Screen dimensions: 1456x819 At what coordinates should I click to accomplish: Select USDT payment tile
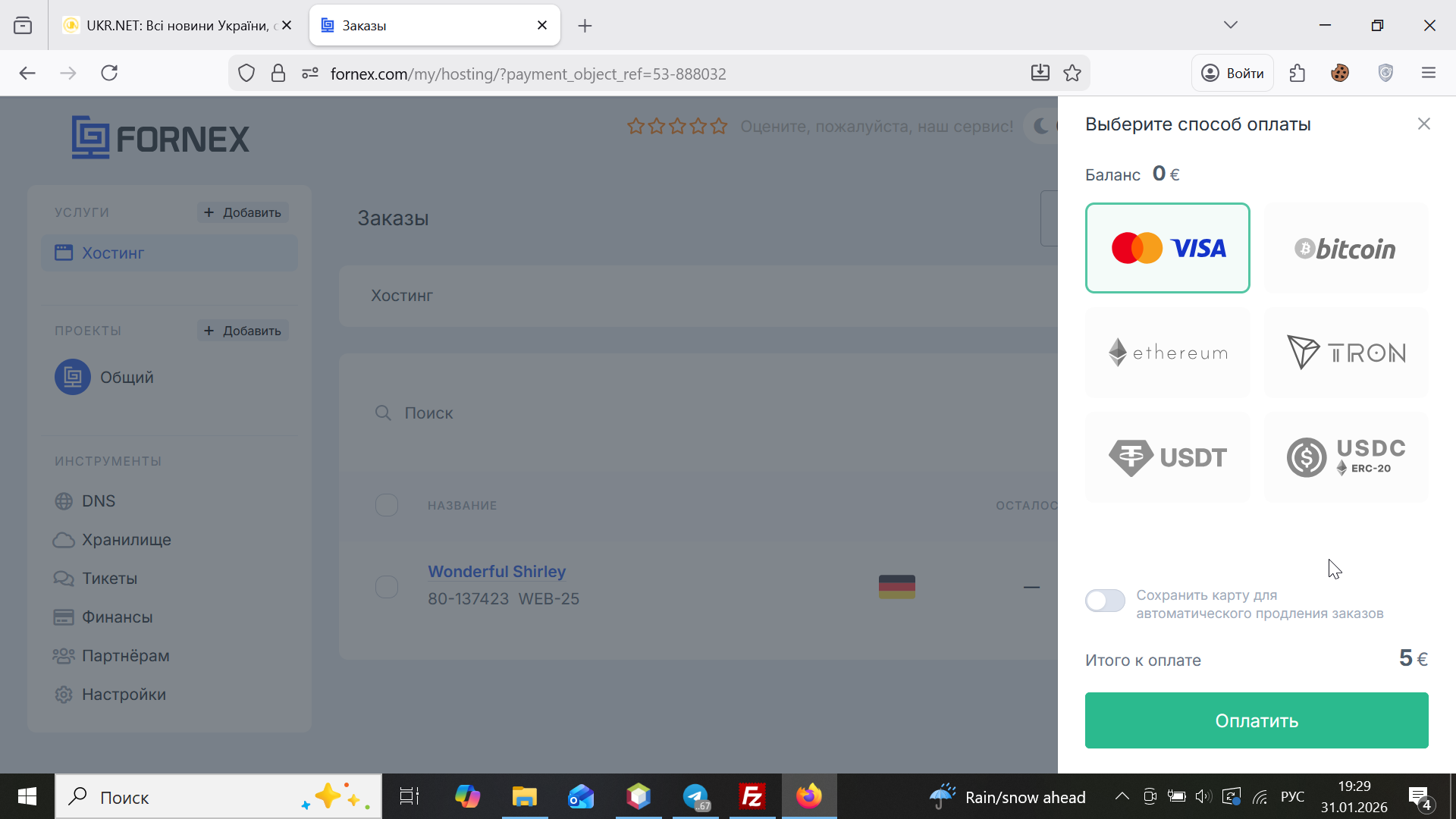pyautogui.click(x=1167, y=457)
